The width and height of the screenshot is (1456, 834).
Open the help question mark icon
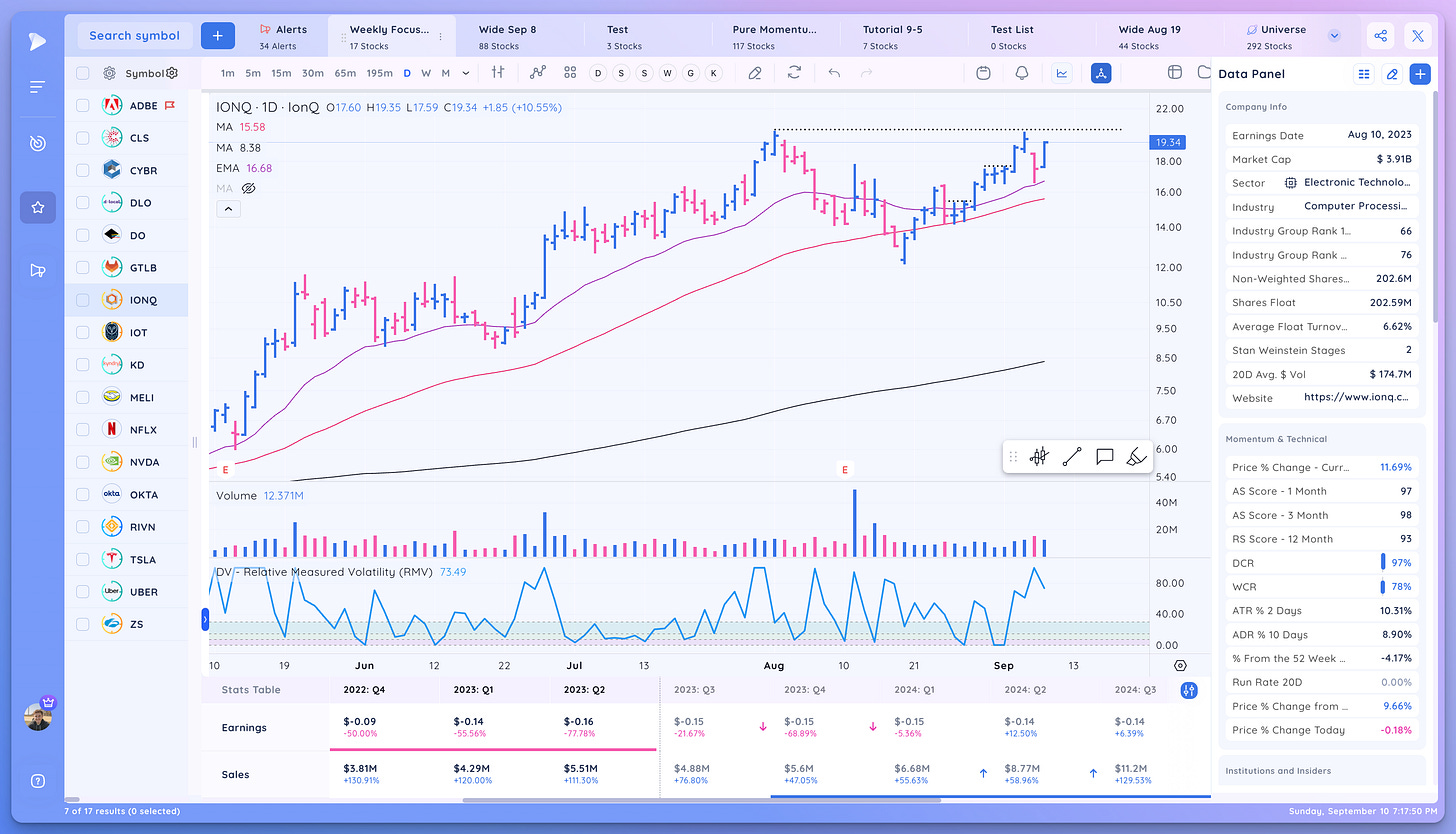pyautogui.click(x=37, y=781)
